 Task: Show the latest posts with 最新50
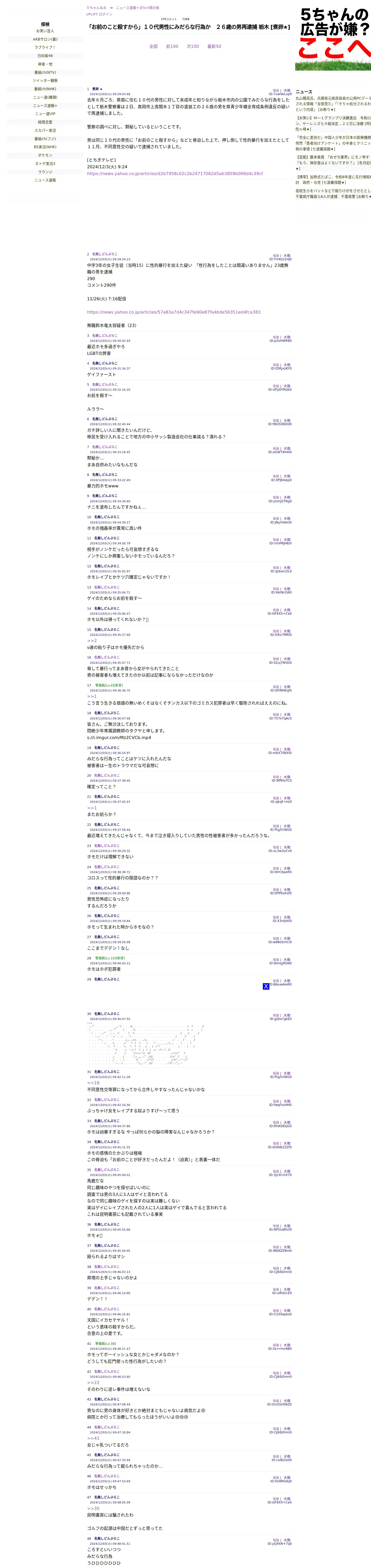coord(214,46)
